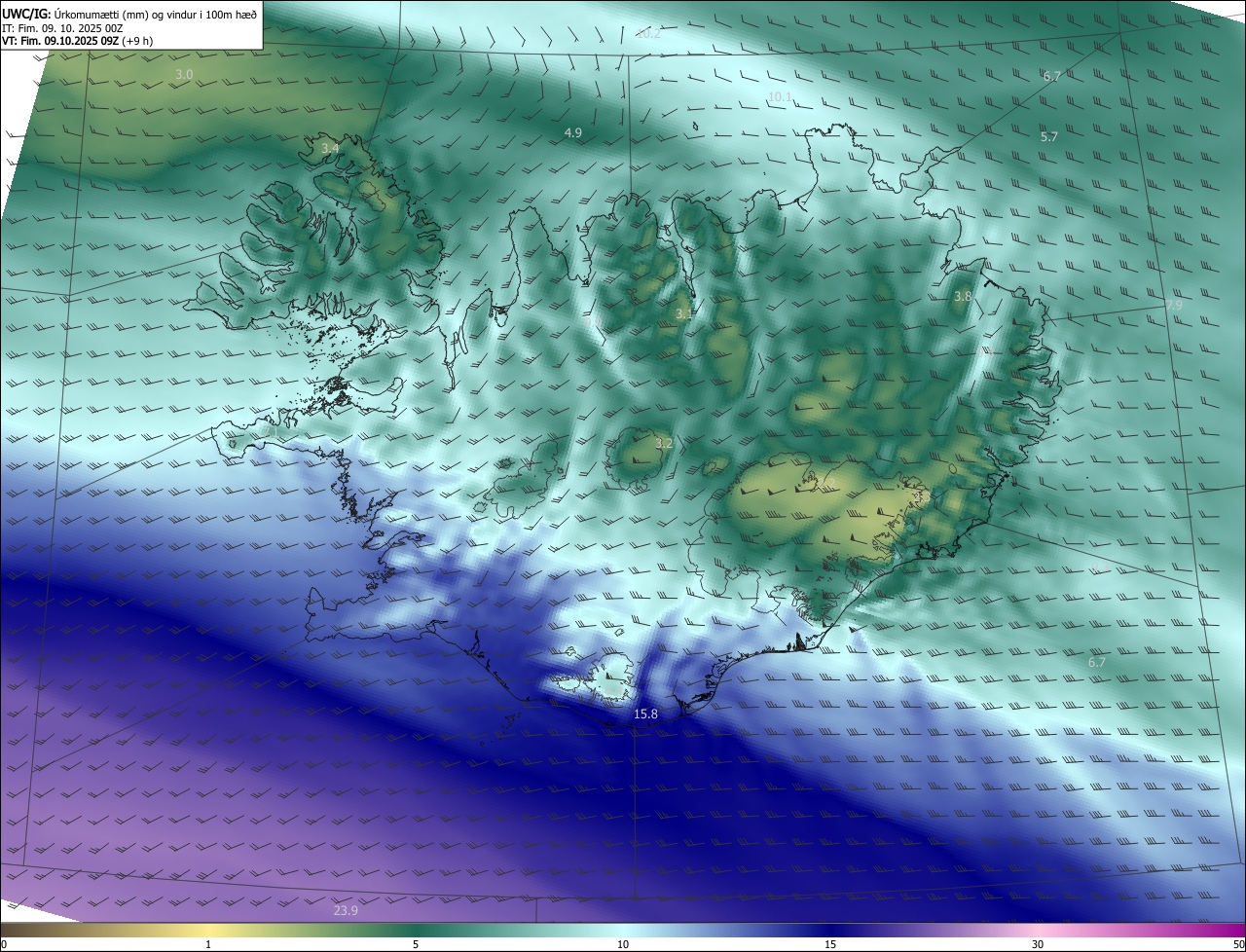
Task: Click the 1 tick on the color scale
Action: [x=208, y=944]
